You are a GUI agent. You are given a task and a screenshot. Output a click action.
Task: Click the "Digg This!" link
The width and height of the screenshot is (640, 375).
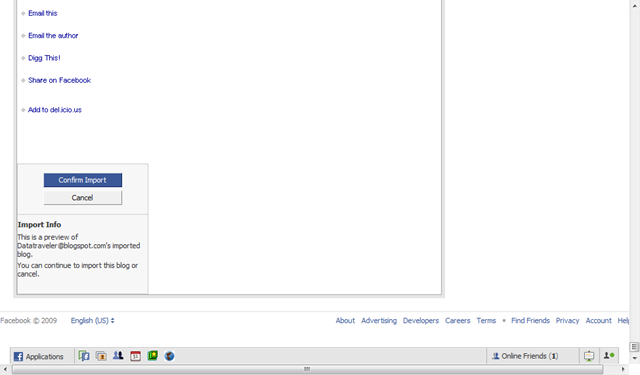coord(44,58)
